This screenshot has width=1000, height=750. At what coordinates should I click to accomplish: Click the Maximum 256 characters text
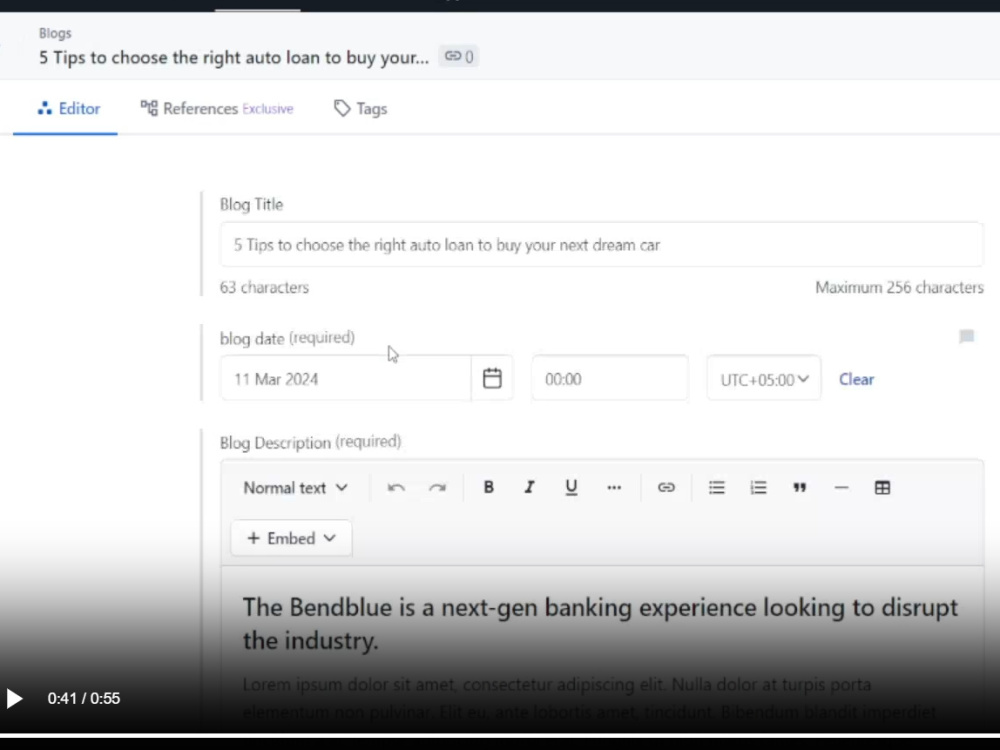pos(899,288)
